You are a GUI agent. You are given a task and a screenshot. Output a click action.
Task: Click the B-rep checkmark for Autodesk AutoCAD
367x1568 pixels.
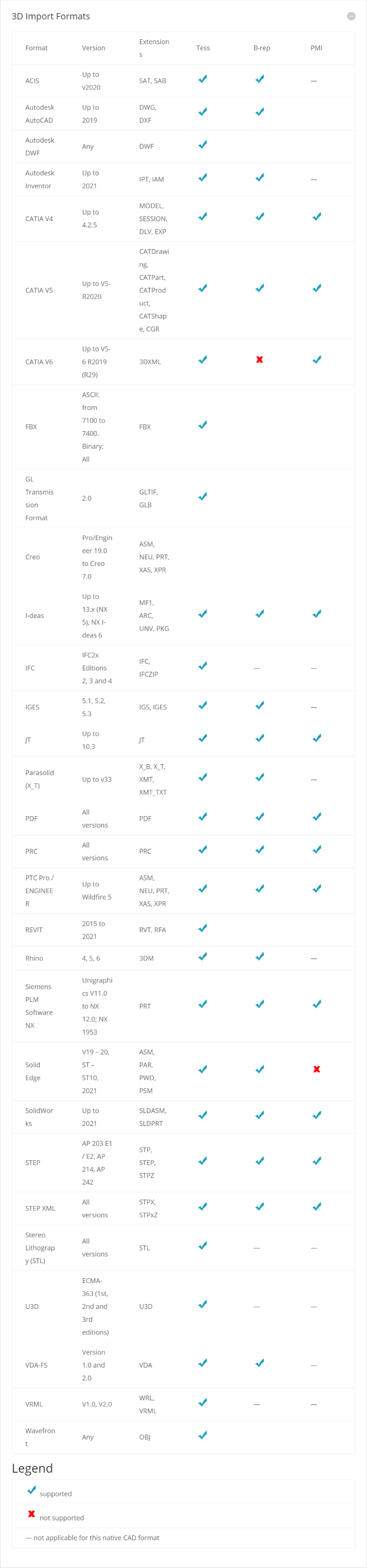pyautogui.click(x=259, y=112)
